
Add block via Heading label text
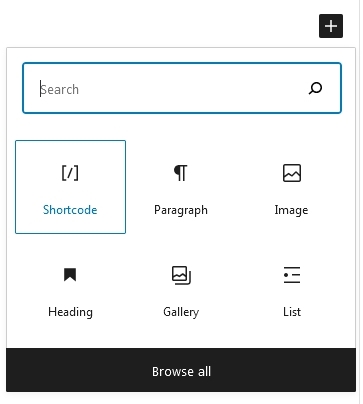tap(70, 312)
